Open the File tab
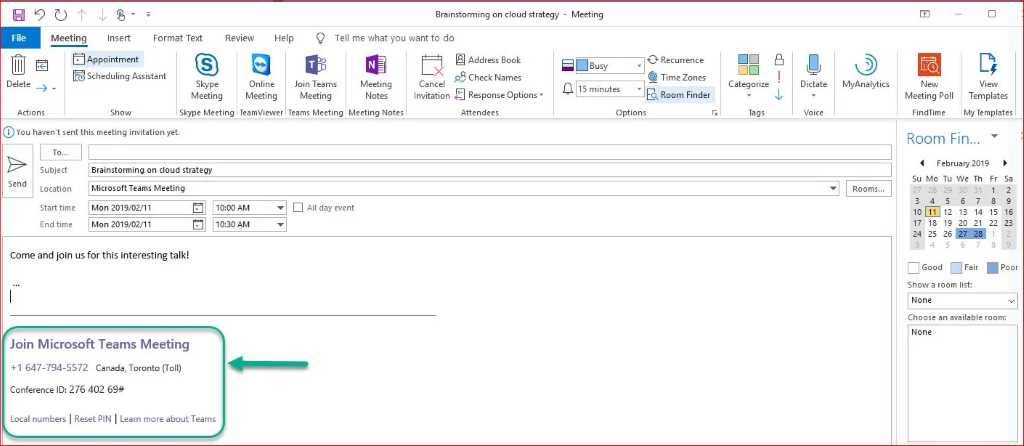 20,38
